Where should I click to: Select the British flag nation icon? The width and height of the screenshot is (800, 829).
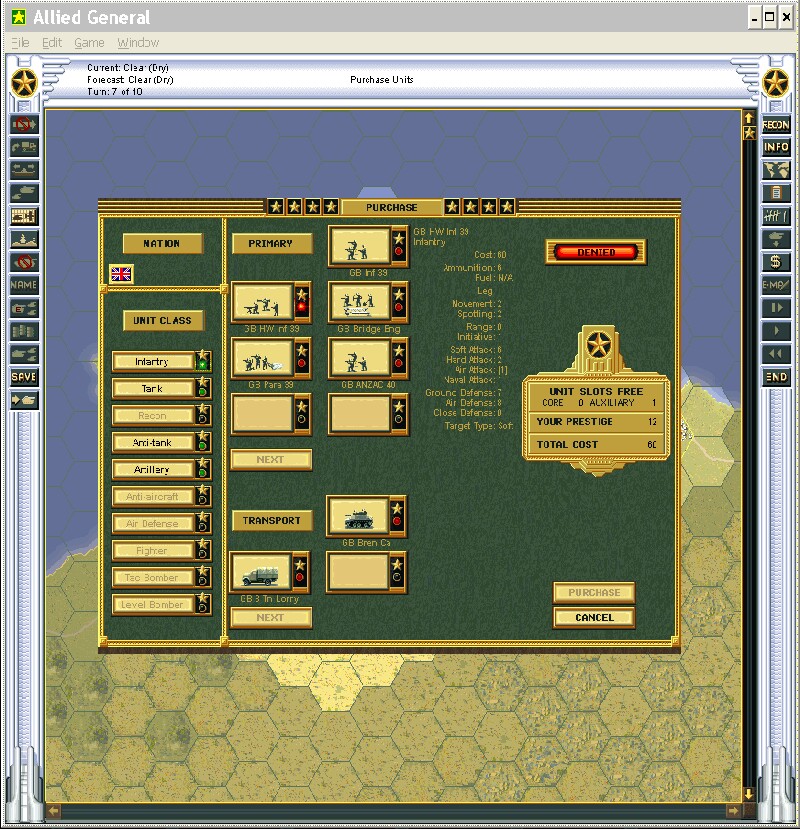pos(121,274)
